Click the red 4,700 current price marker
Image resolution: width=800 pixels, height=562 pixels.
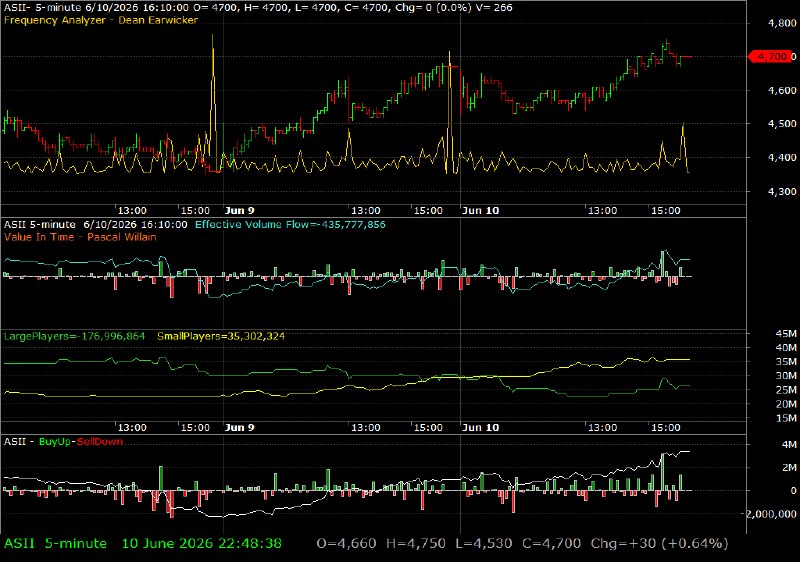pyautogui.click(x=771, y=56)
